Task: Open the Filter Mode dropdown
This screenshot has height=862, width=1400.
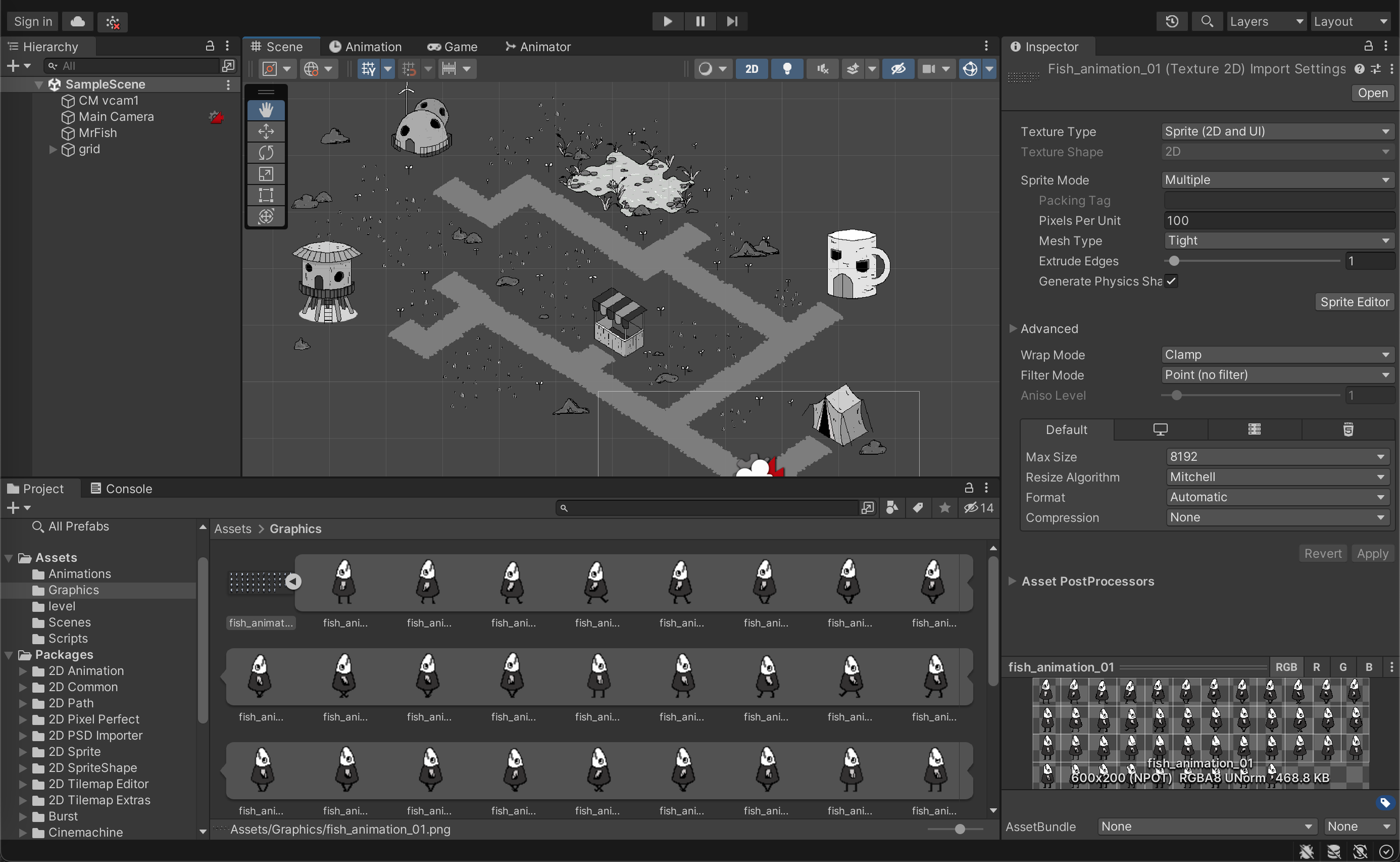Action: [x=1277, y=375]
